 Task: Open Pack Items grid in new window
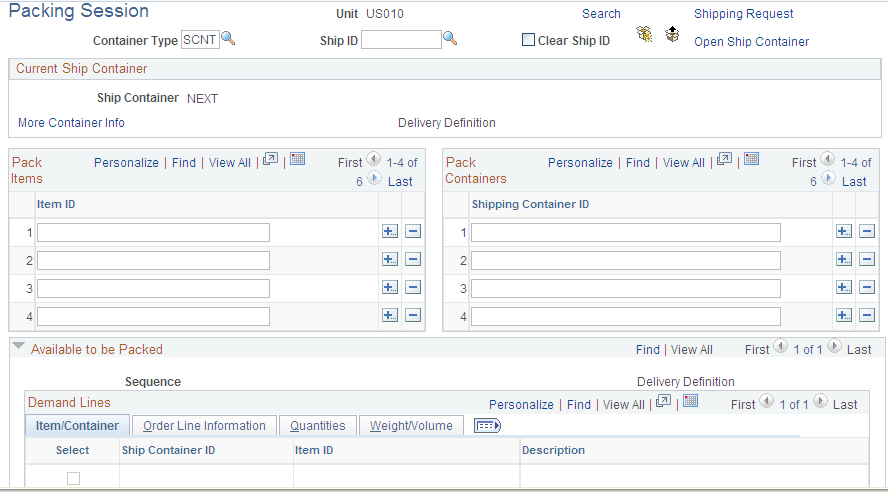pyautogui.click(x=271, y=159)
